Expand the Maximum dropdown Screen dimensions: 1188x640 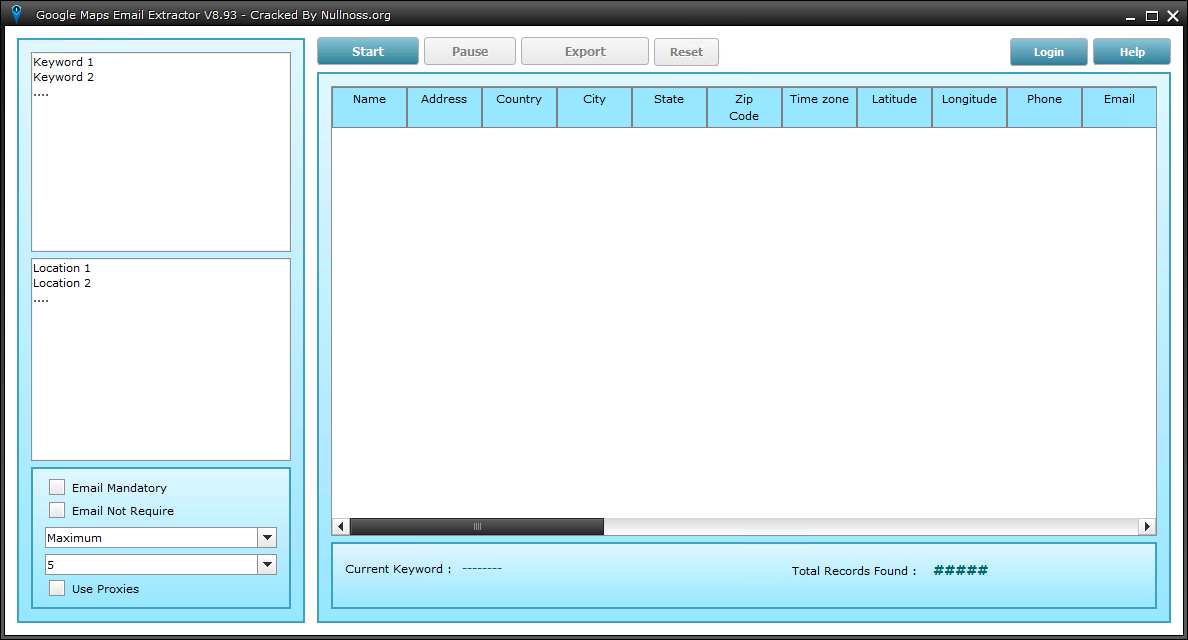[267, 538]
